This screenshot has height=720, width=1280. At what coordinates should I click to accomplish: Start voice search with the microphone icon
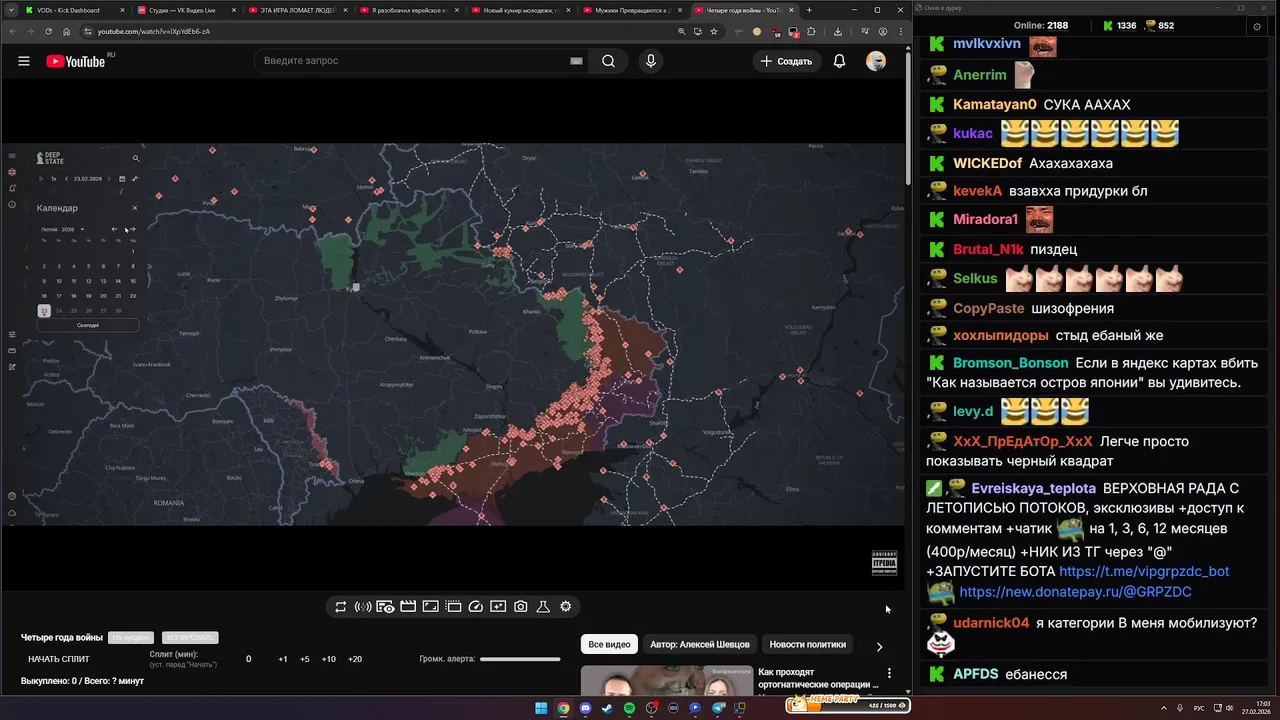651,61
